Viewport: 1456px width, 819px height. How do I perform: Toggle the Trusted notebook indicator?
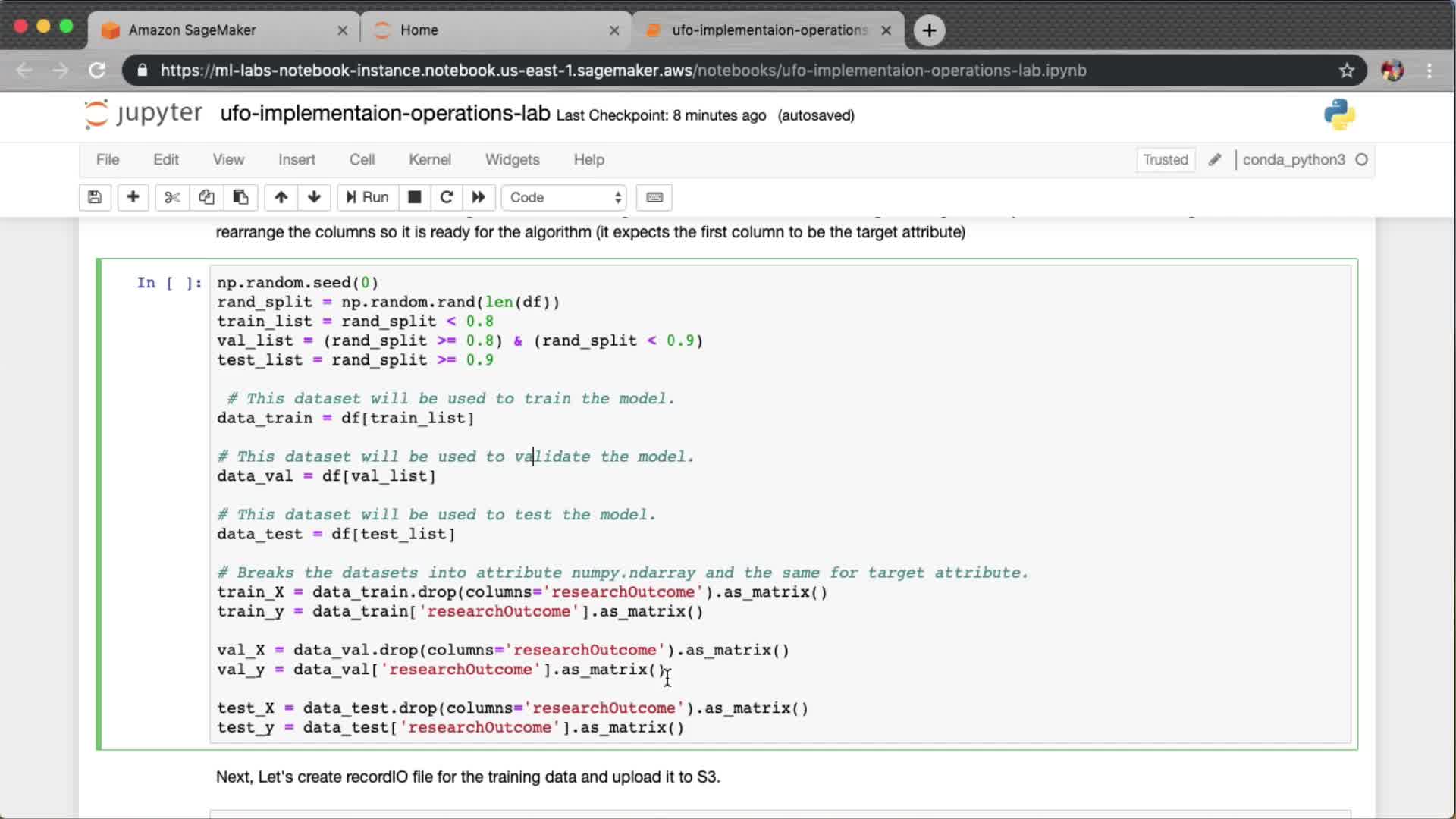tap(1166, 160)
